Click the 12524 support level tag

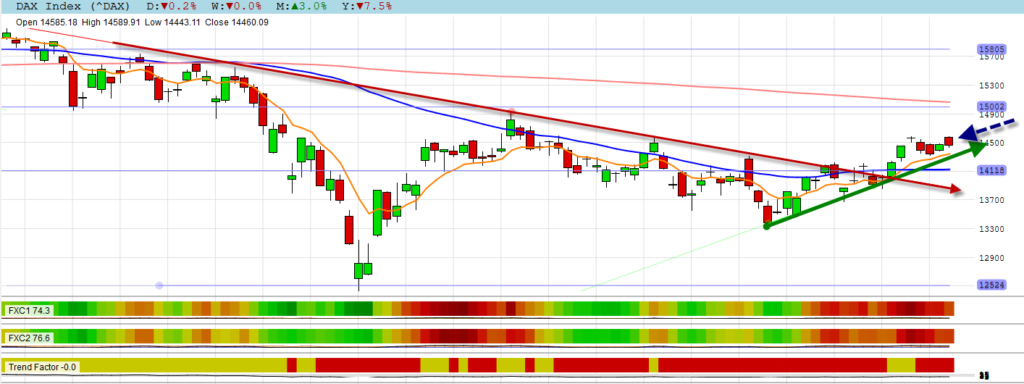pos(991,285)
